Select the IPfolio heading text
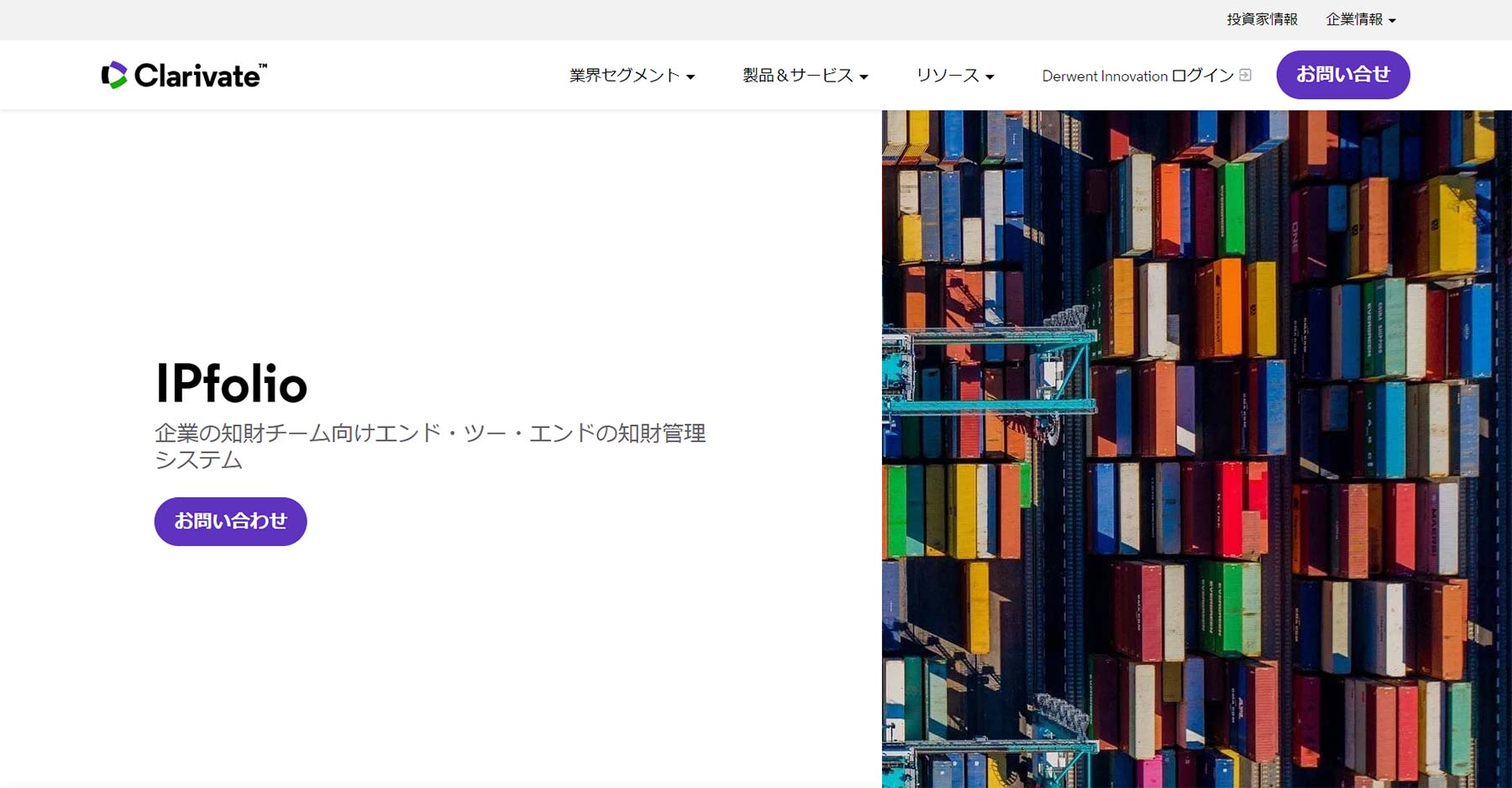The height and width of the screenshot is (788, 1512). coord(231,385)
